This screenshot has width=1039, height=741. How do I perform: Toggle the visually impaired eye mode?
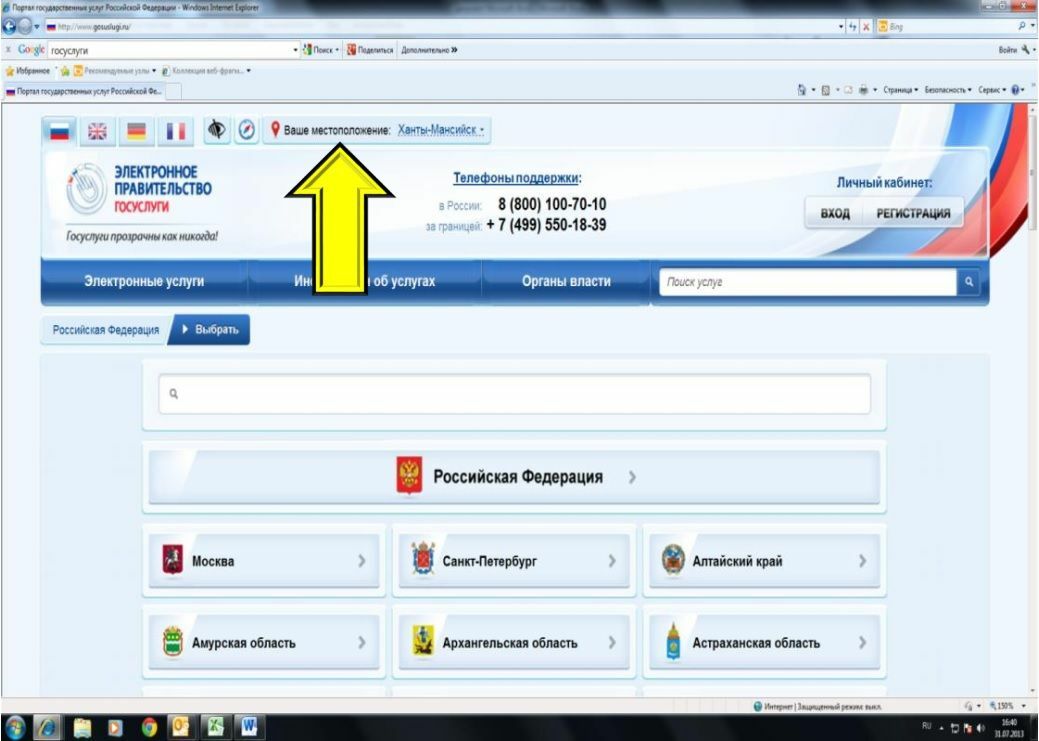216,130
